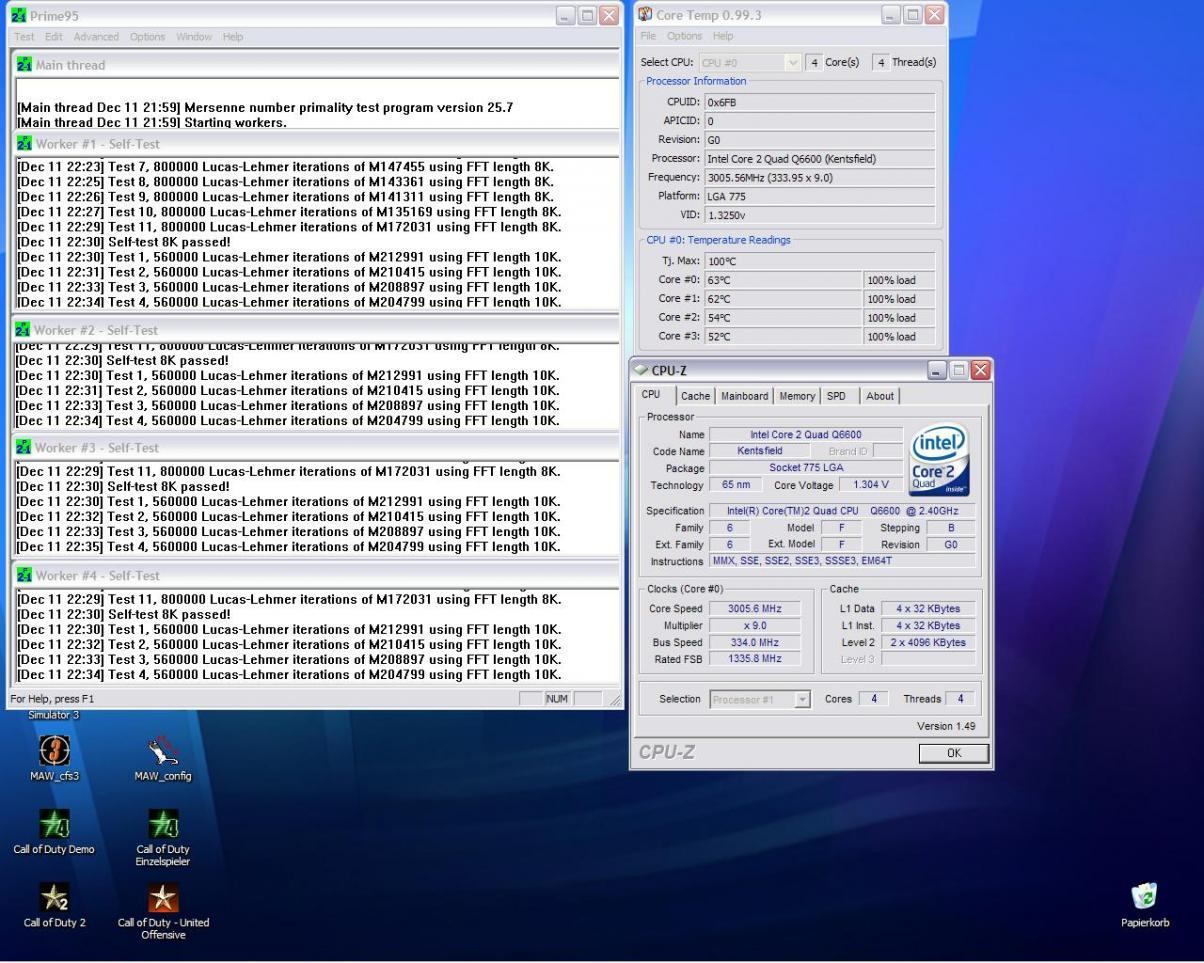
Task: Minimize the Core Temp window
Action: pyautogui.click(x=891, y=15)
